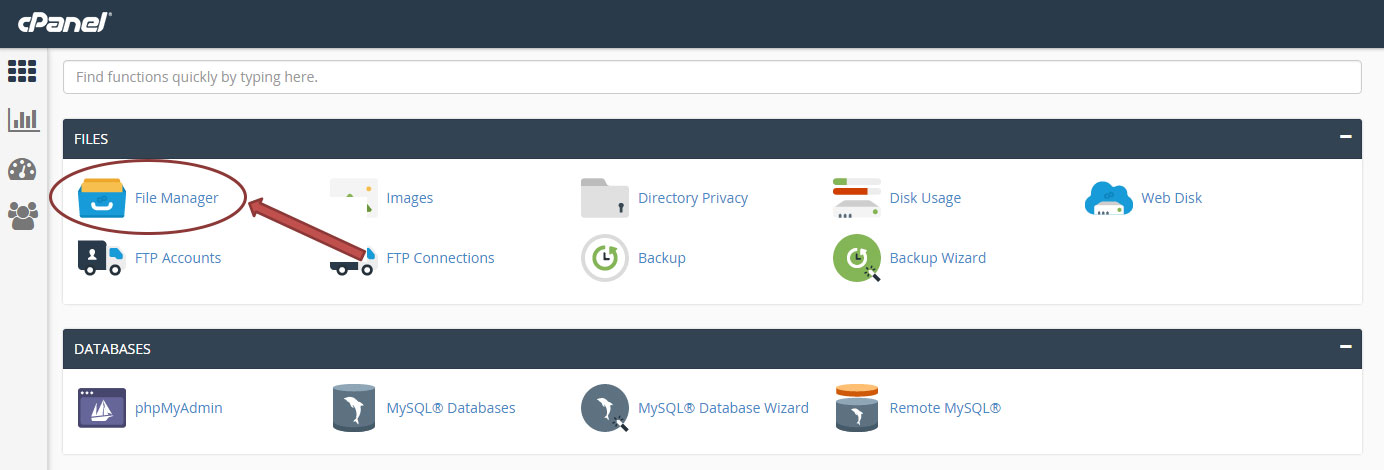Open Statistics bar chart in sidebar
This screenshot has height=470, width=1384.
pyautogui.click(x=22, y=120)
